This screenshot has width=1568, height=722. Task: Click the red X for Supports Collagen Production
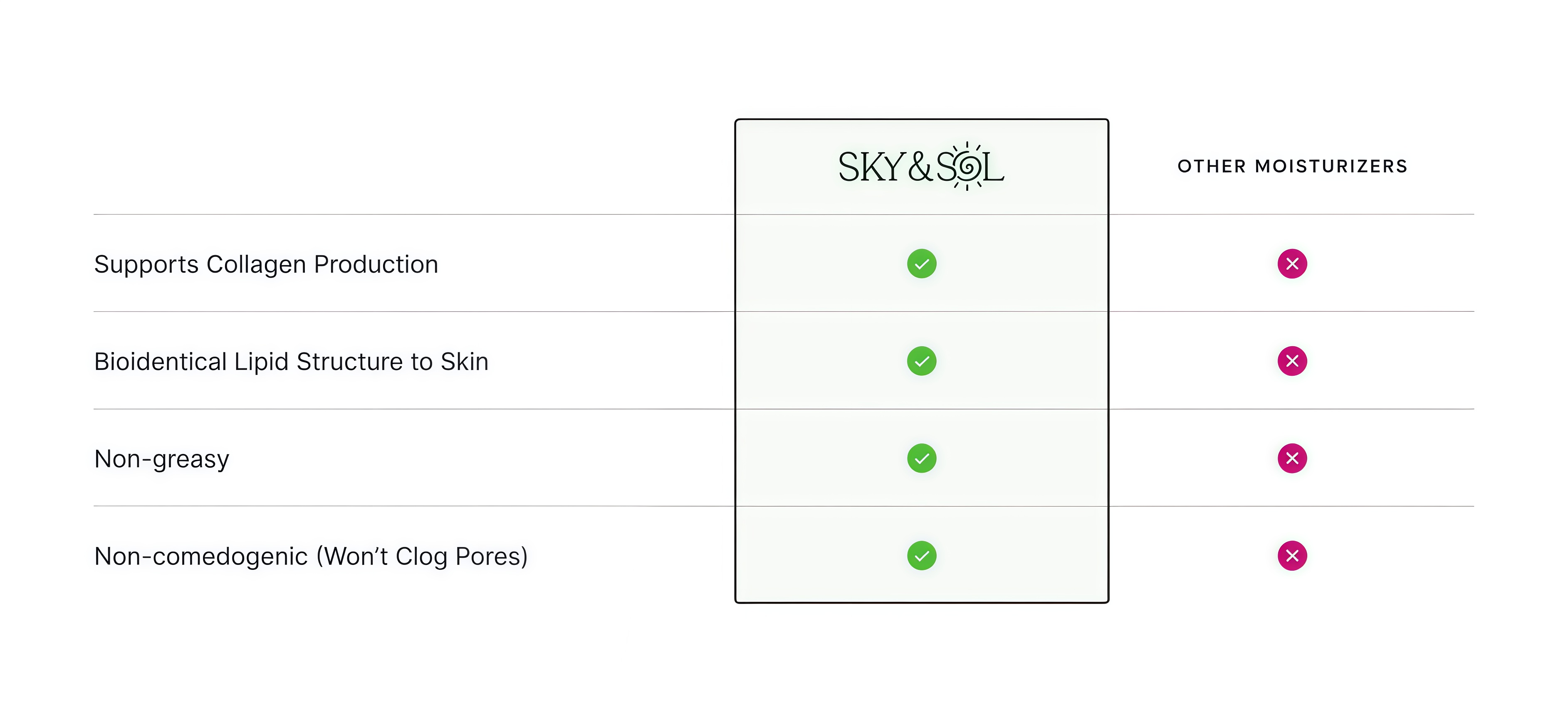tap(1292, 264)
